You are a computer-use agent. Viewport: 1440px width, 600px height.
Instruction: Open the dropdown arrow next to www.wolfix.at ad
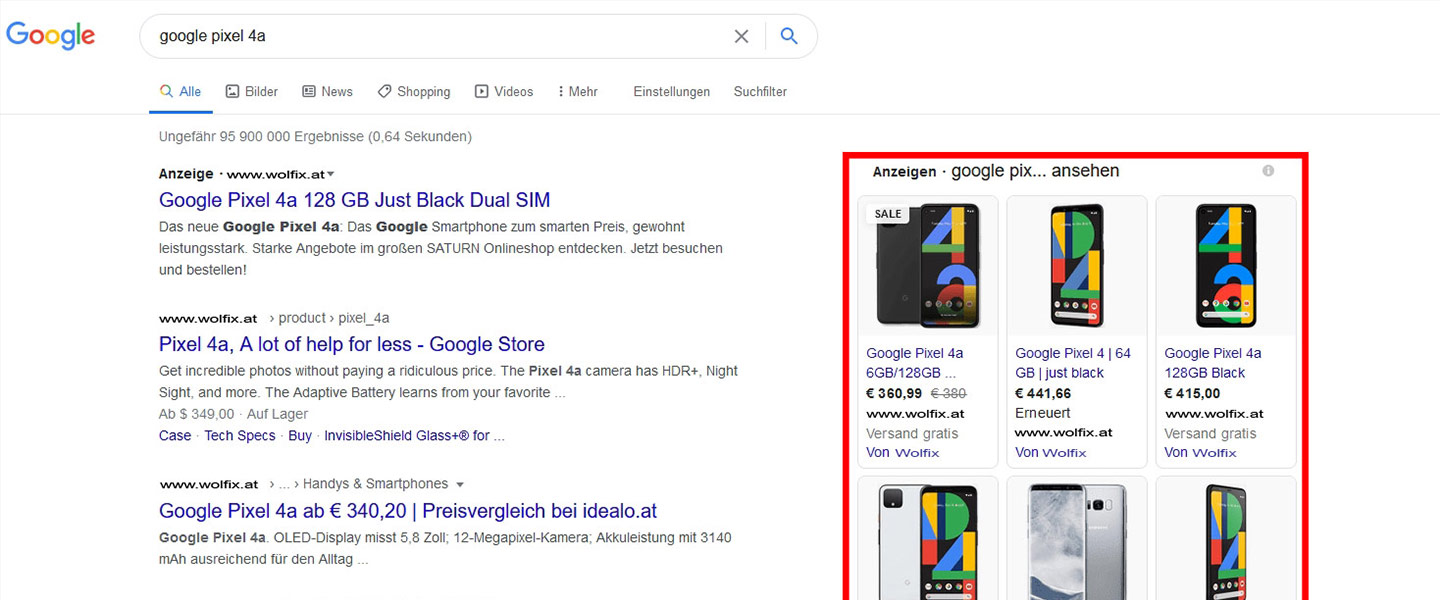pyautogui.click(x=330, y=173)
